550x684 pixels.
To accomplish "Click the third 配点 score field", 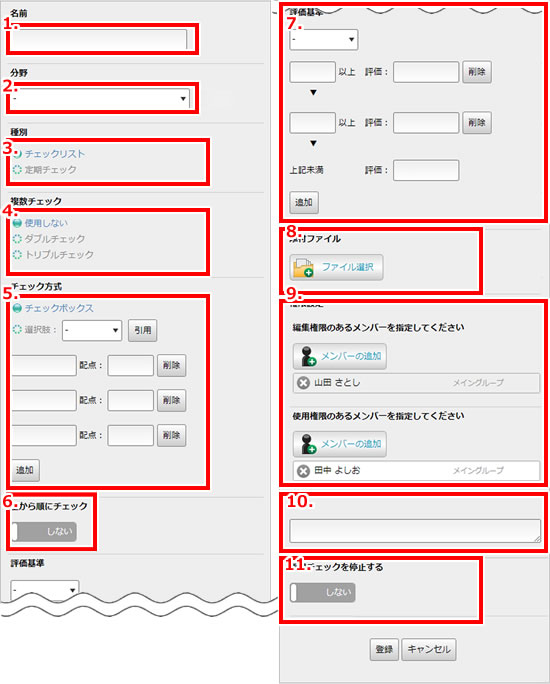I will [x=131, y=435].
